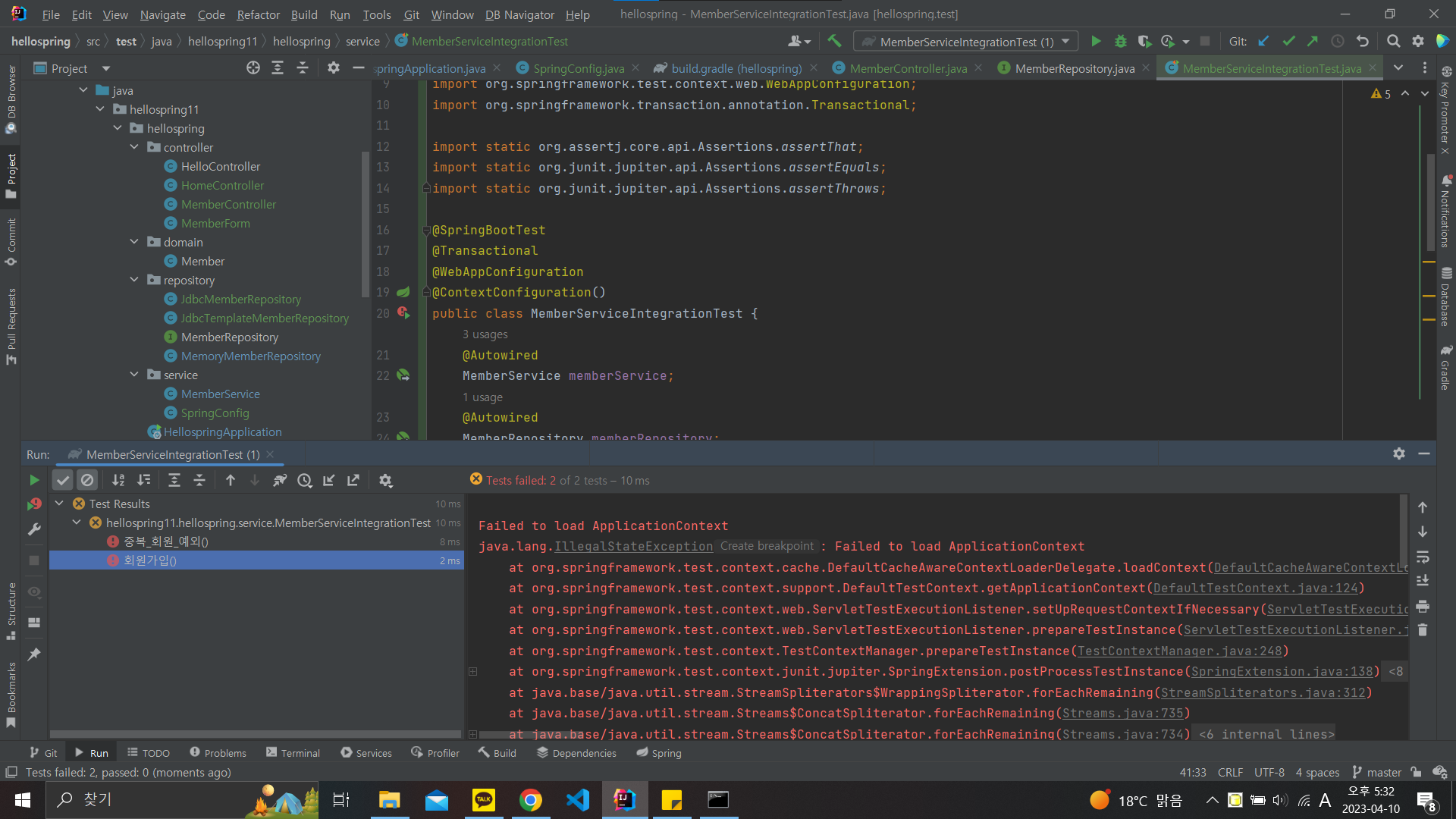Clear console output trash icon
This screenshot has height=819, width=1456.
(1423, 629)
